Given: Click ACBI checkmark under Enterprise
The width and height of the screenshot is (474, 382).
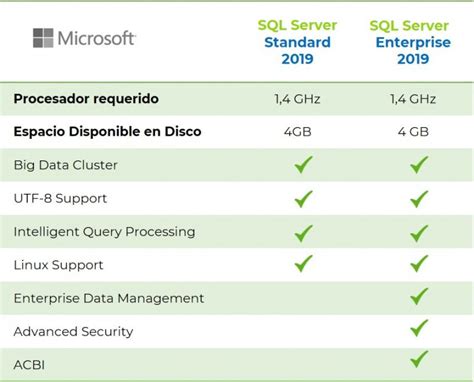Looking at the screenshot, I should [419, 359].
